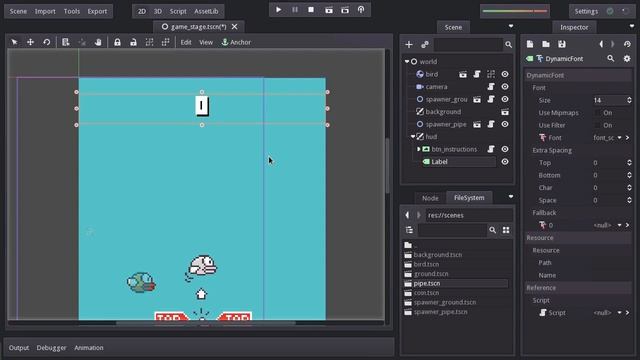The image size is (640, 360).
Task: Create a new resource in Inspector
Action: click(x=530, y=44)
